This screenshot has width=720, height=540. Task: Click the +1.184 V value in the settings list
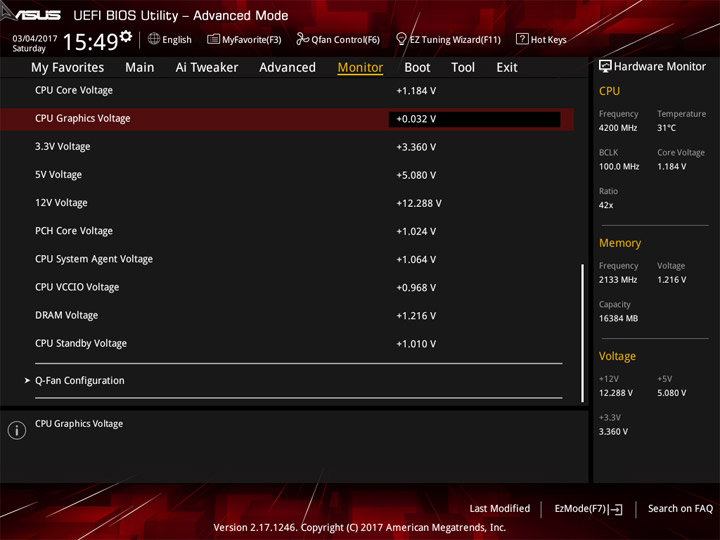tap(416, 91)
